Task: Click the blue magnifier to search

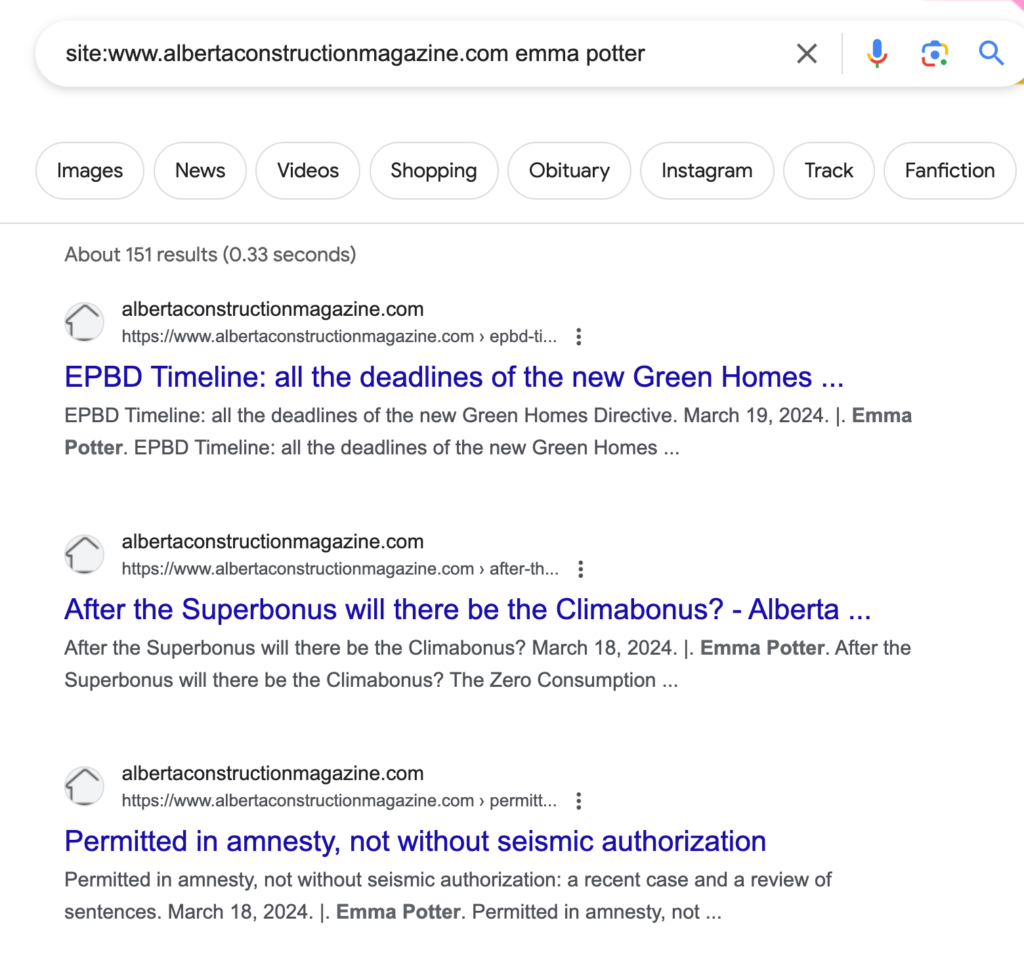Action: (x=991, y=53)
